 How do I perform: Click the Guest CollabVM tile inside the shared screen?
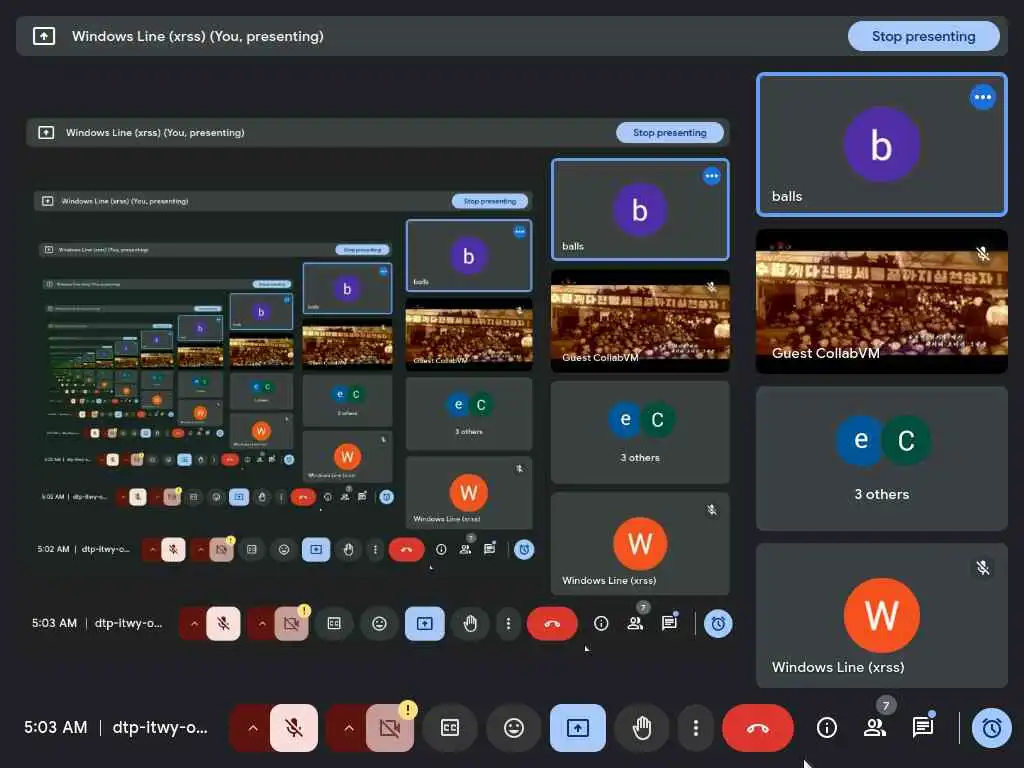point(640,321)
